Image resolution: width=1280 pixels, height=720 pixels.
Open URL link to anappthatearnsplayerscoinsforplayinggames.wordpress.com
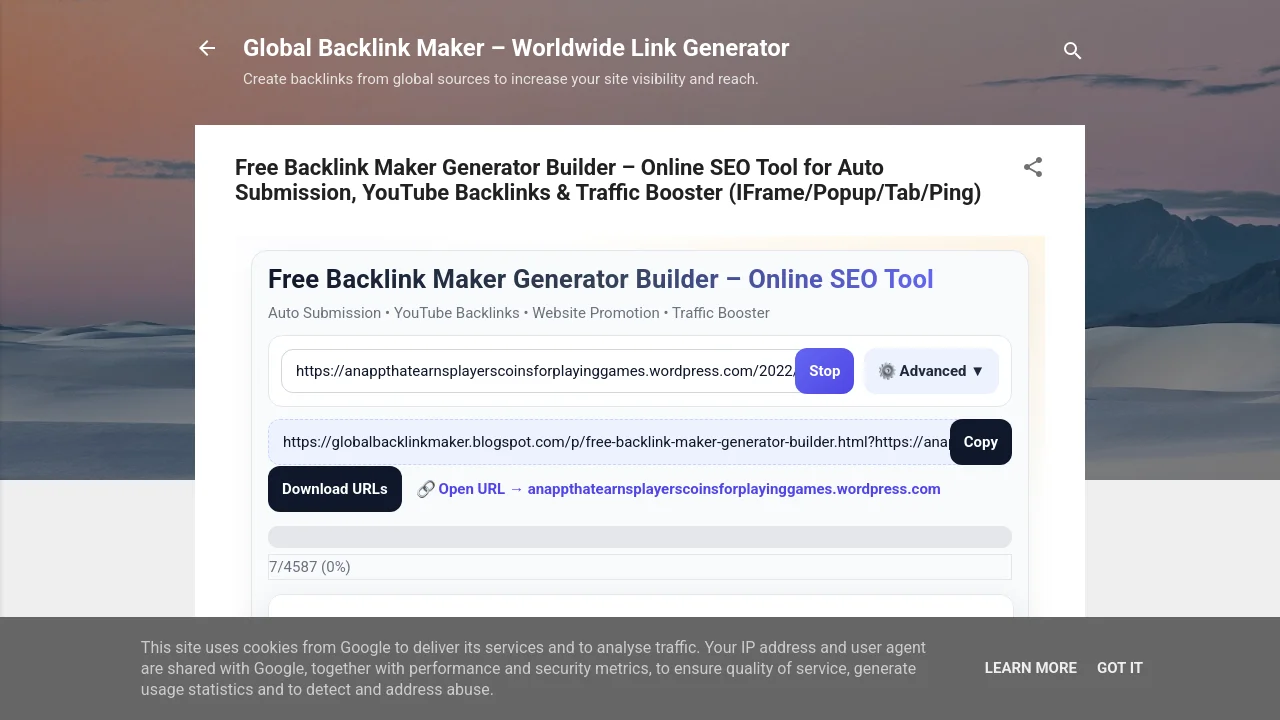(x=679, y=489)
